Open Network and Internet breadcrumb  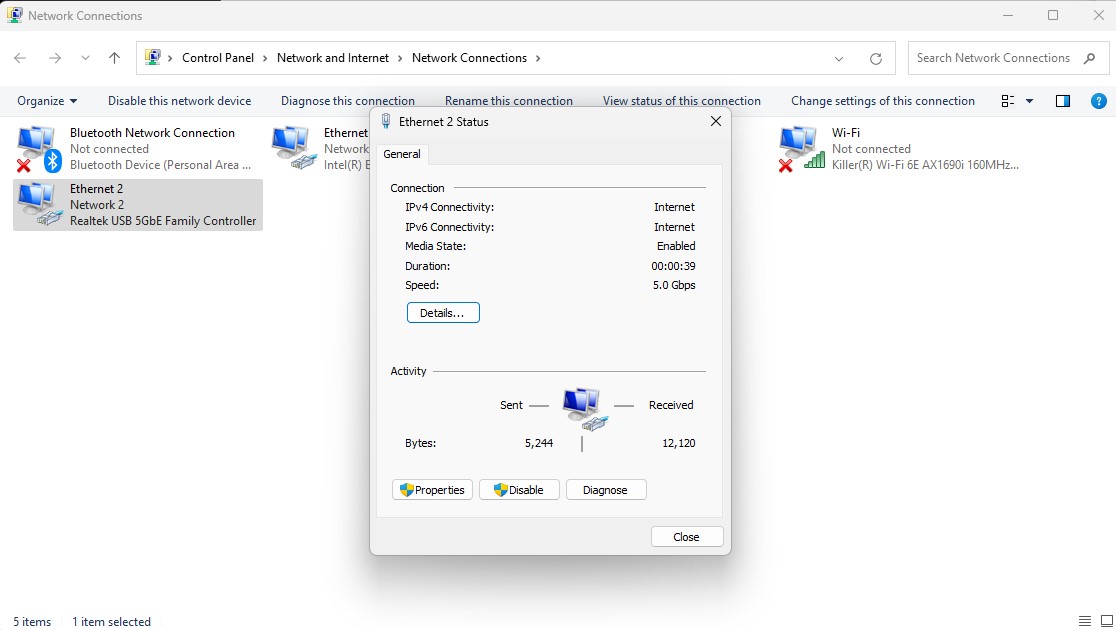[x=333, y=58]
